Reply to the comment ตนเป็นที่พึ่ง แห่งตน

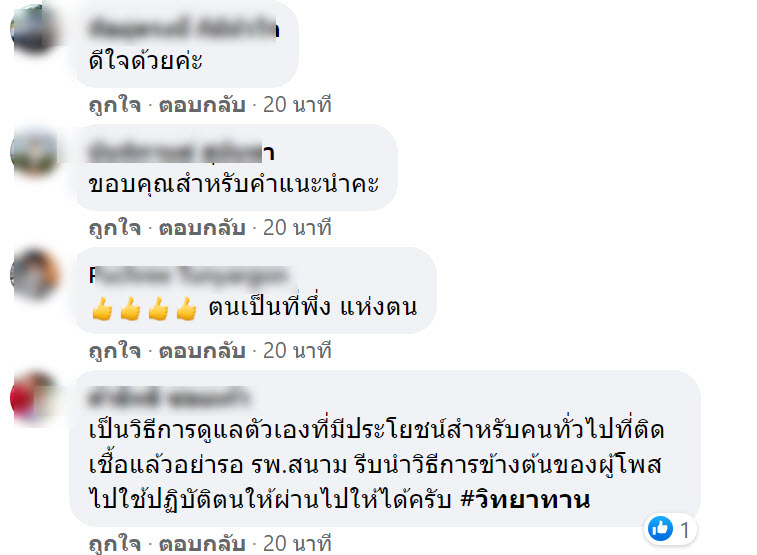tap(202, 351)
